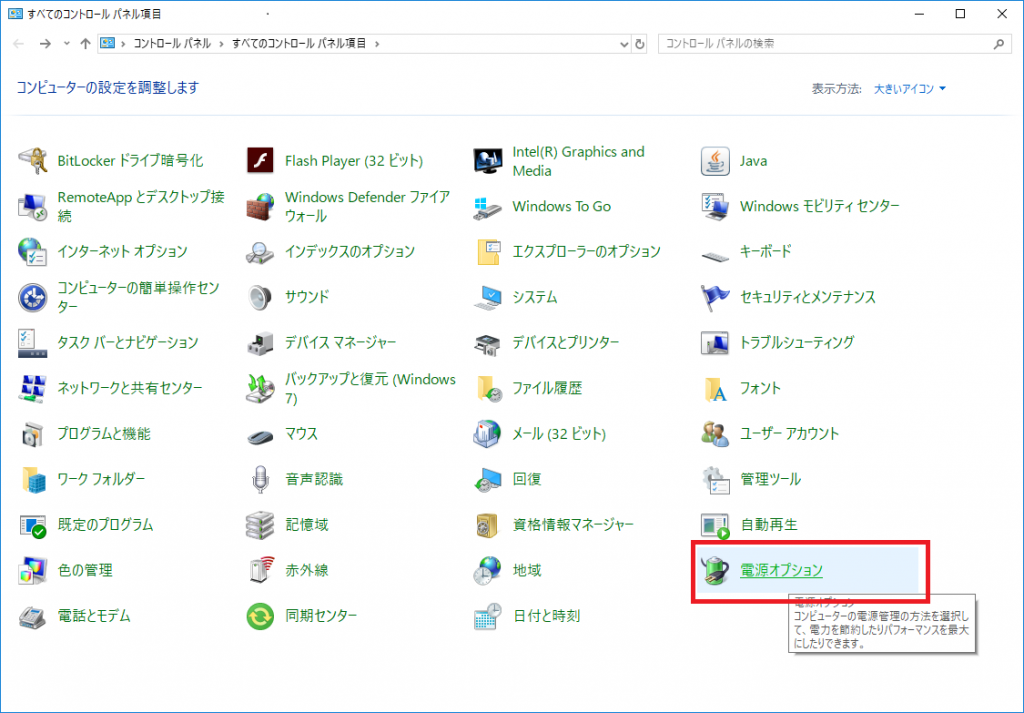The height and width of the screenshot is (713, 1024).
Task: Open the 電話とモデム link
Action: click(x=94, y=616)
